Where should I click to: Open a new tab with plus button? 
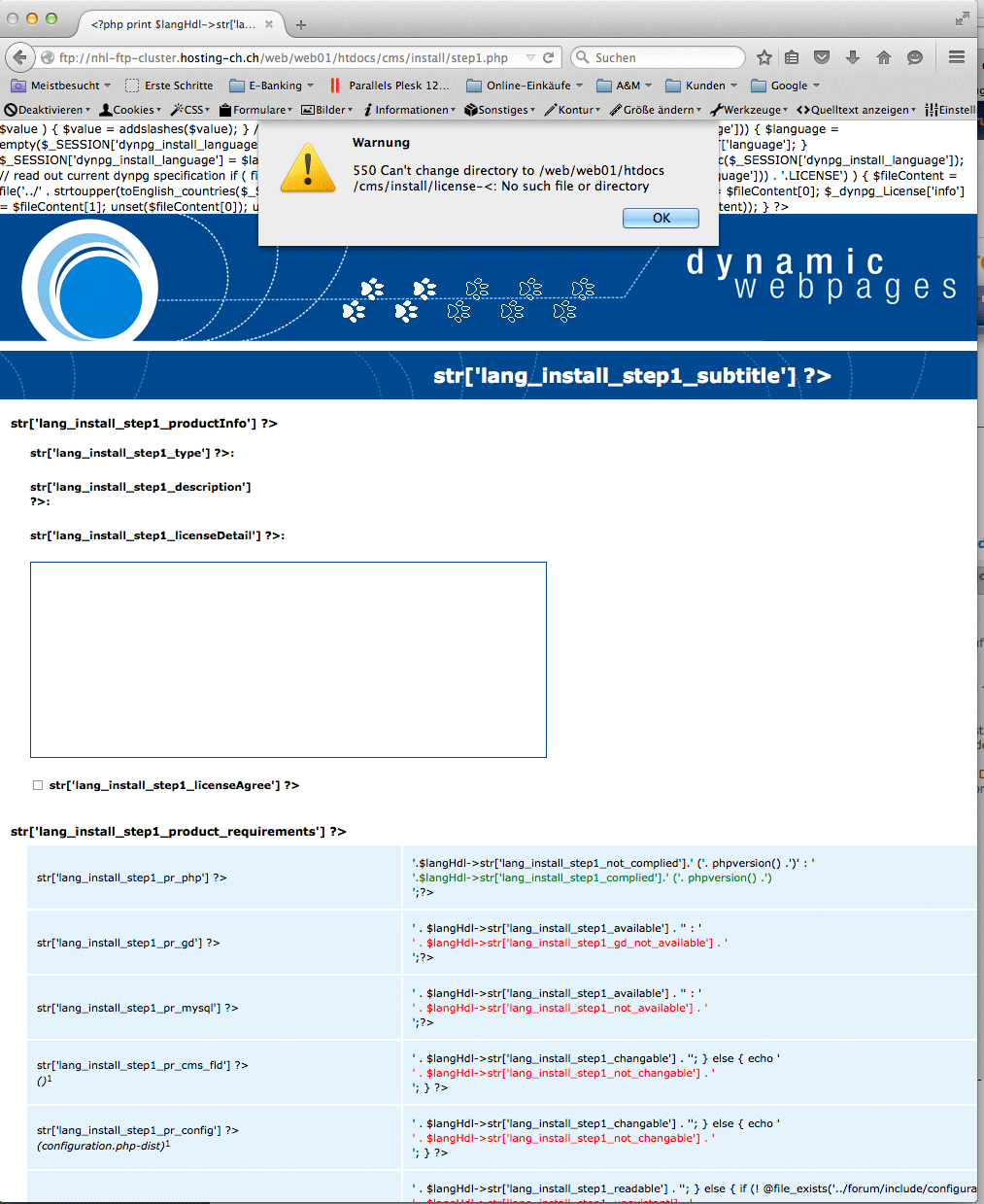(x=301, y=25)
